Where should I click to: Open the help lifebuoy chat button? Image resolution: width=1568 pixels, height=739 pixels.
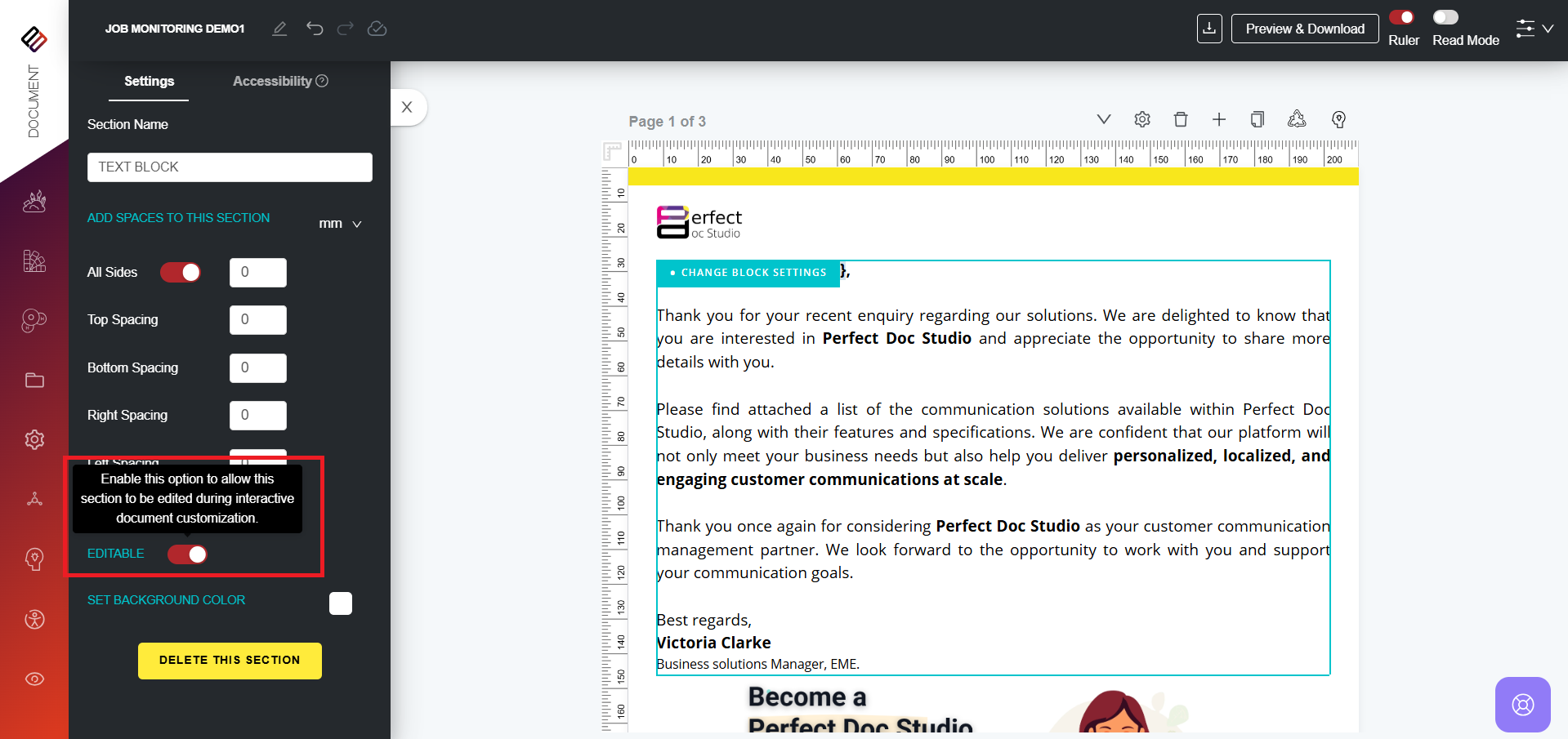pos(1522,704)
